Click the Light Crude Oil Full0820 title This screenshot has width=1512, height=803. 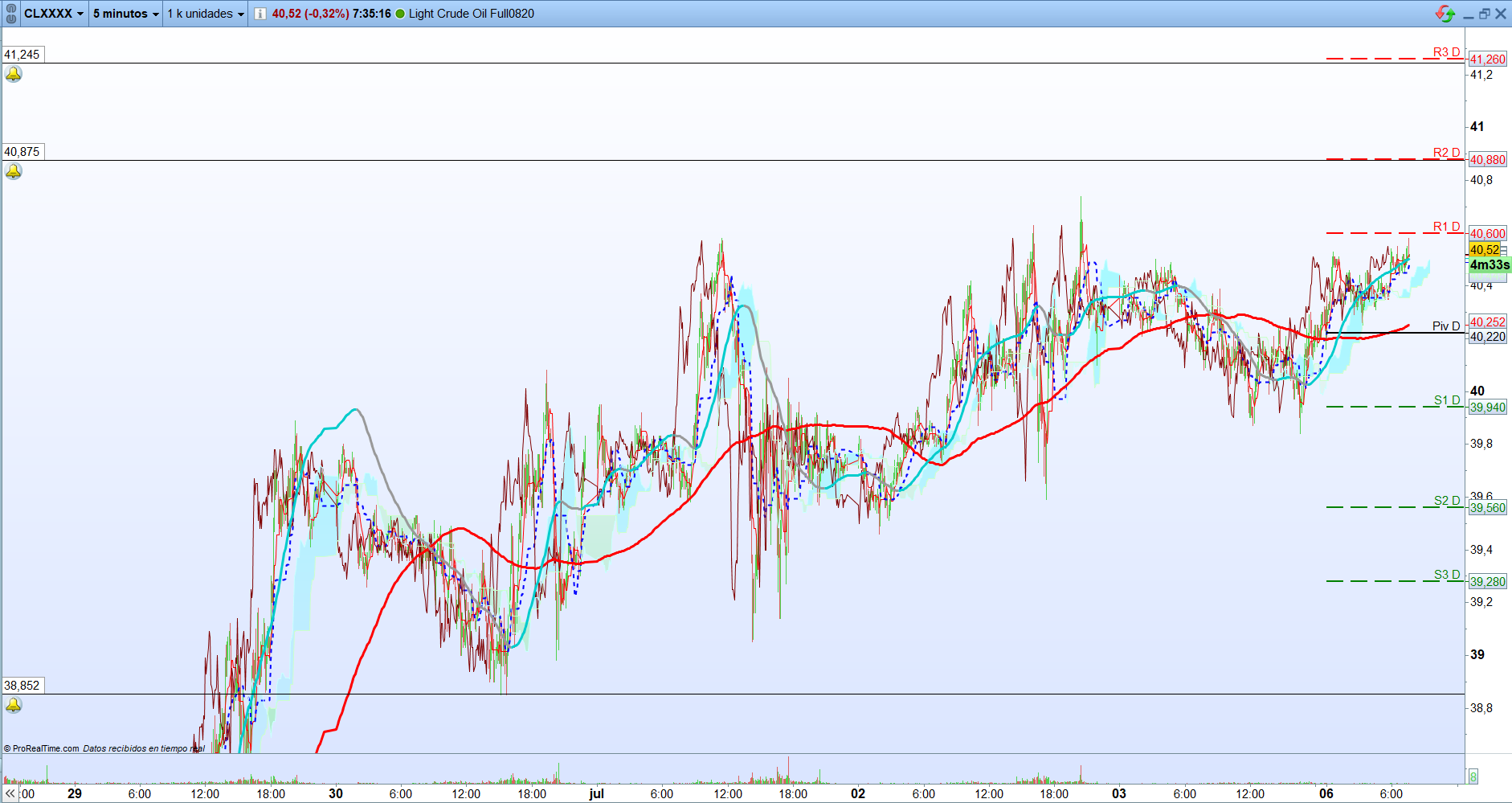click(472, 14)
